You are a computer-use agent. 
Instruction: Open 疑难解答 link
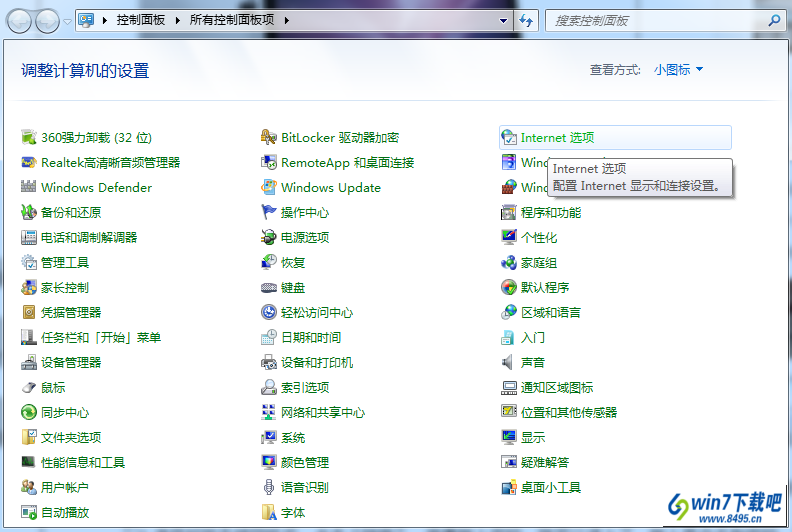coord(545,462)
